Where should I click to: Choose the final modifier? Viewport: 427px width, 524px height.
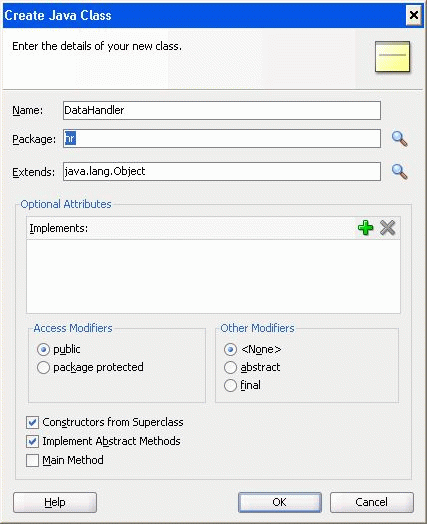(x=230, y=385)
